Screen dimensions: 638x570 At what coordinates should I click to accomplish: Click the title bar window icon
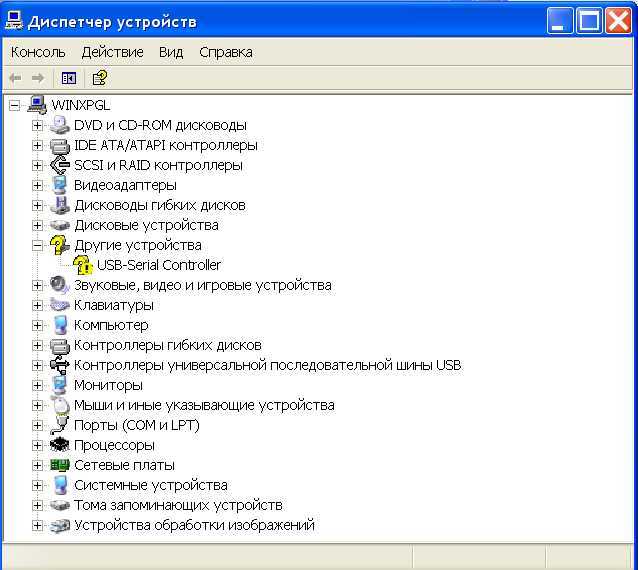(15, 20)
